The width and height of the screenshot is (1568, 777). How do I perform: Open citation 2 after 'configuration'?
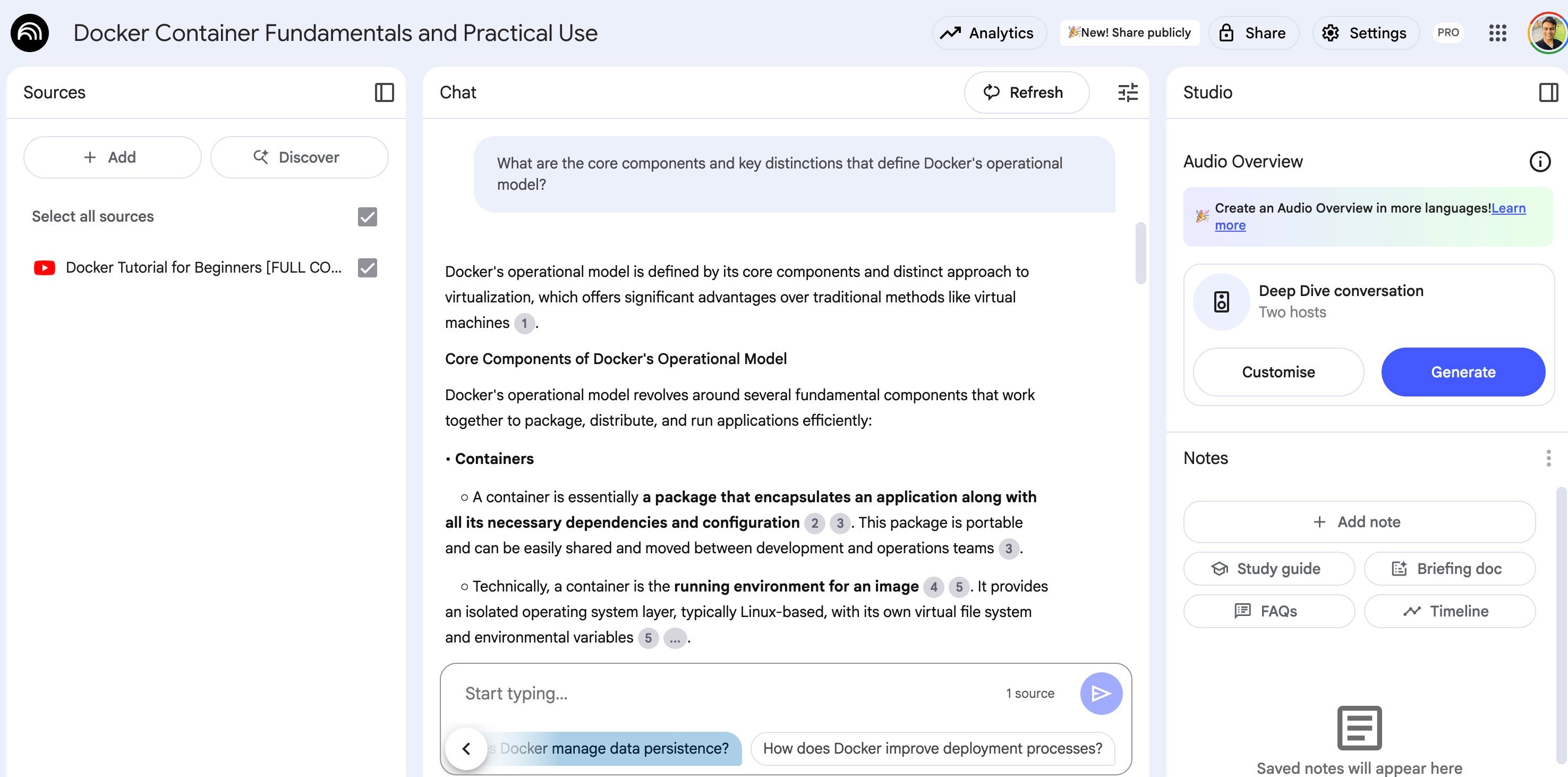click(x=814, y=523)
